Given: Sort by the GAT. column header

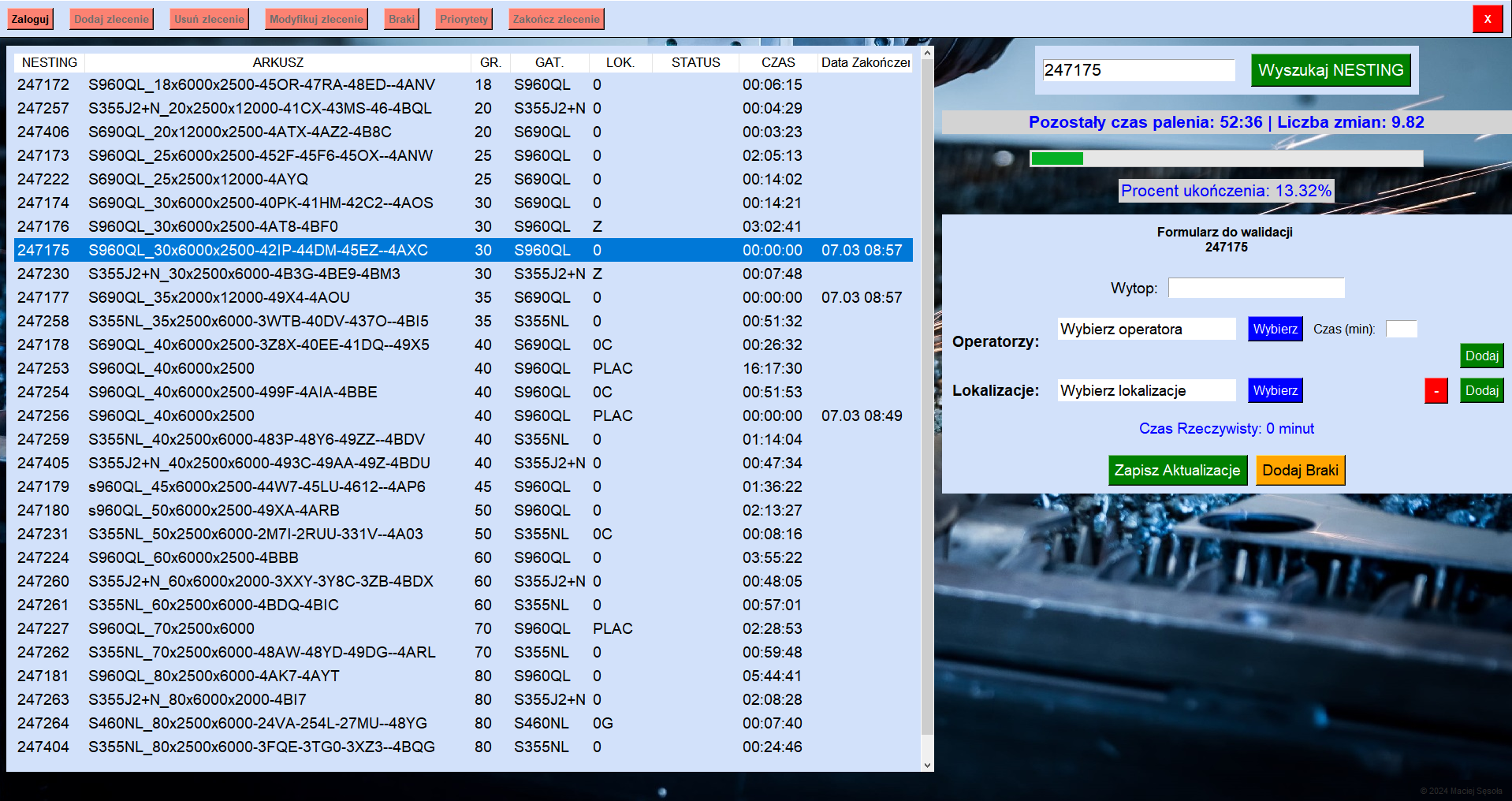Looking at the screenshot, I should pos(549,62).
